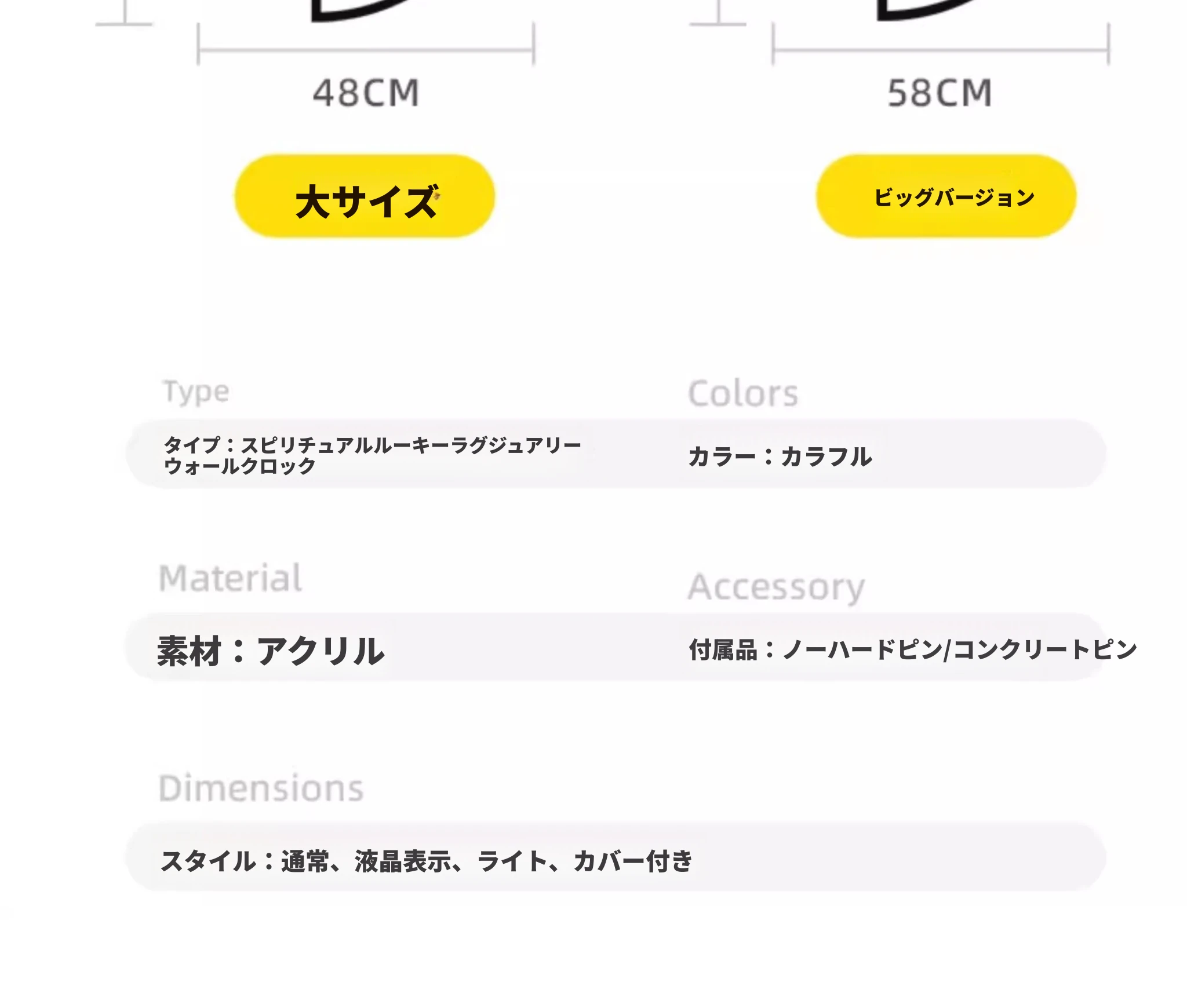
Task: Click the 58CM width measurement line
Action: (x=940, y=49)
